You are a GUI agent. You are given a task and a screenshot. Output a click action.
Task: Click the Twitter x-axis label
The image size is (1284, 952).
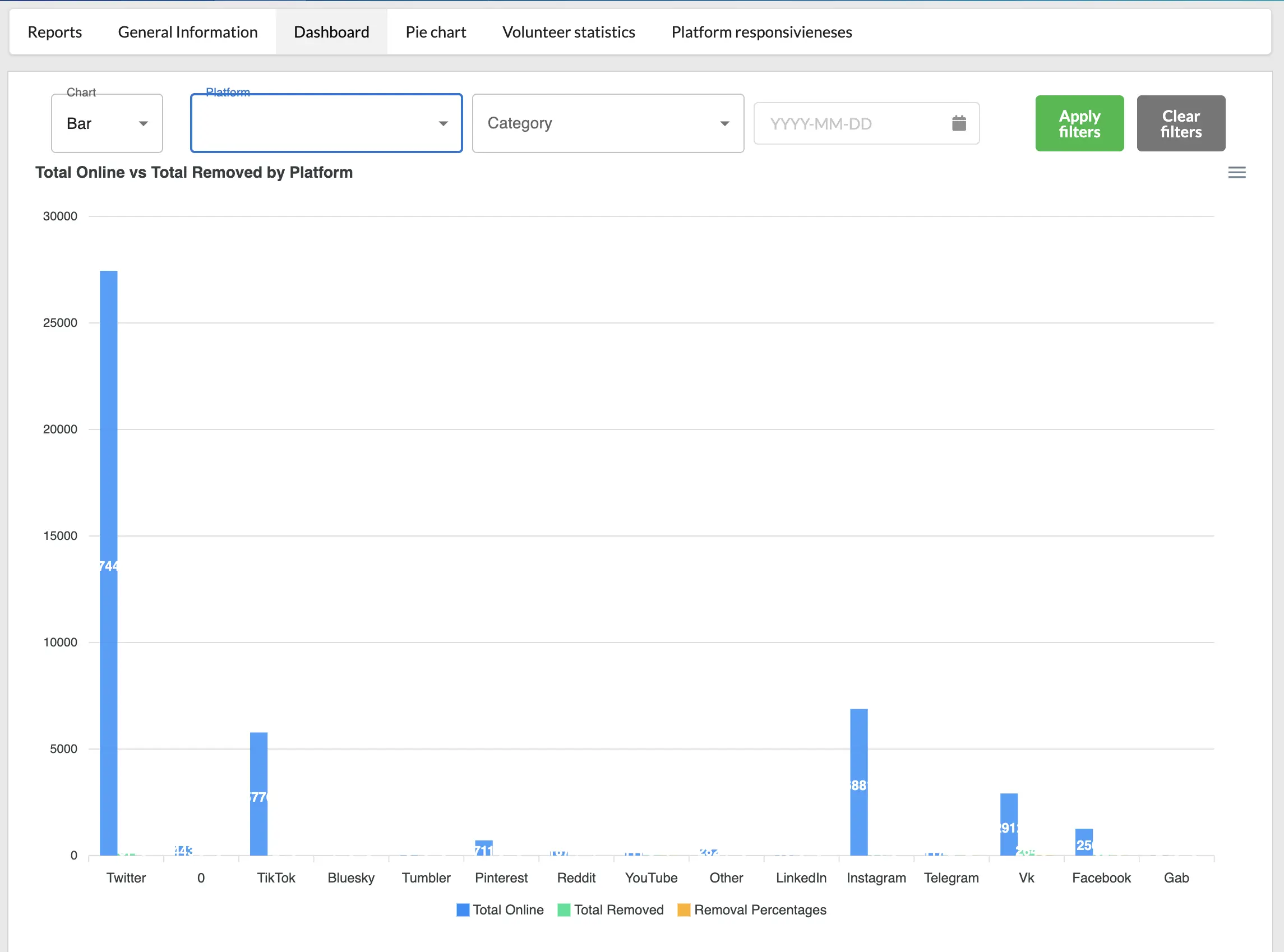(126, 877)
